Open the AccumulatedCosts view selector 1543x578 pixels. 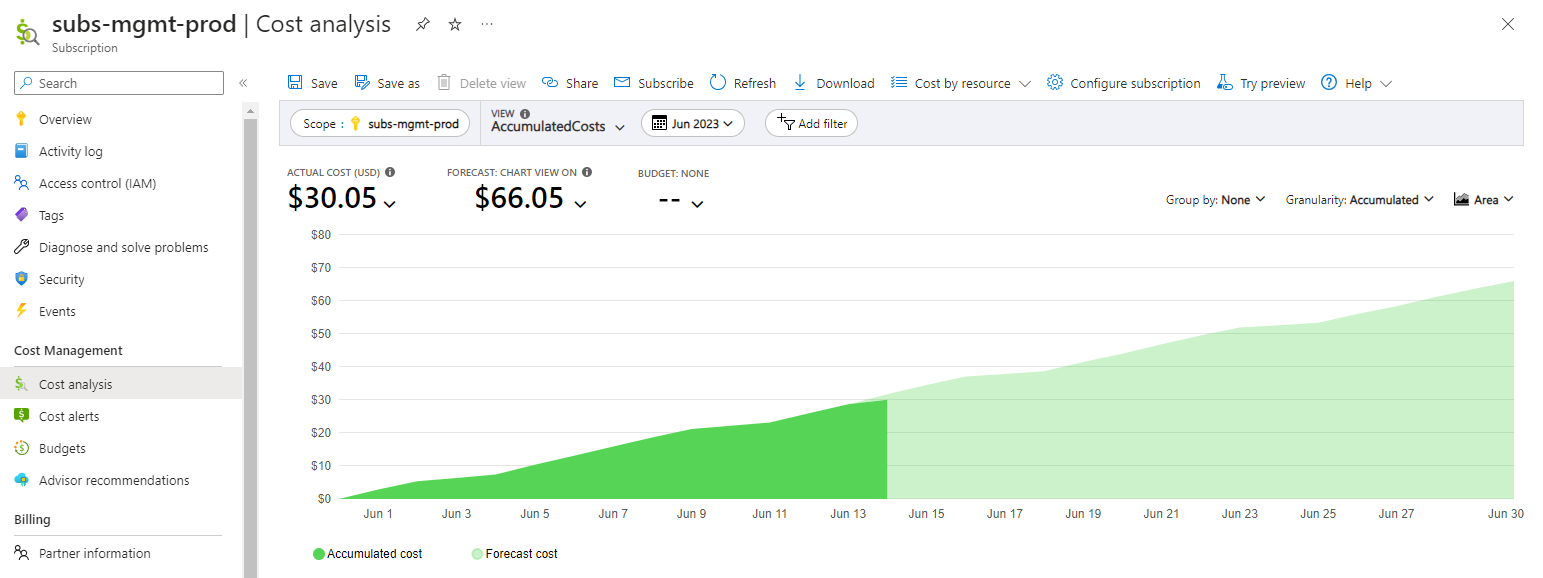(558, 127)
